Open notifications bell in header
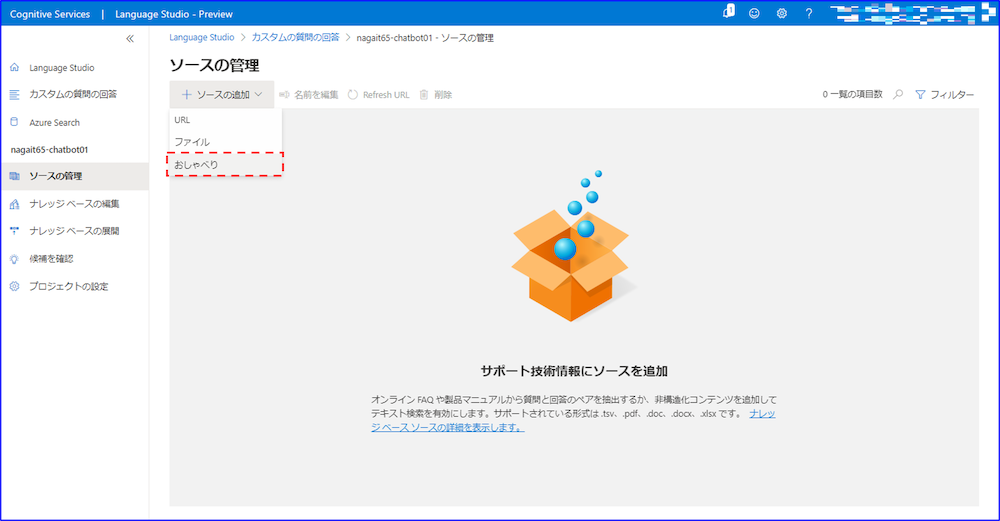The image size is (1000, 521). pyautogui.click(x=728, y=12)
